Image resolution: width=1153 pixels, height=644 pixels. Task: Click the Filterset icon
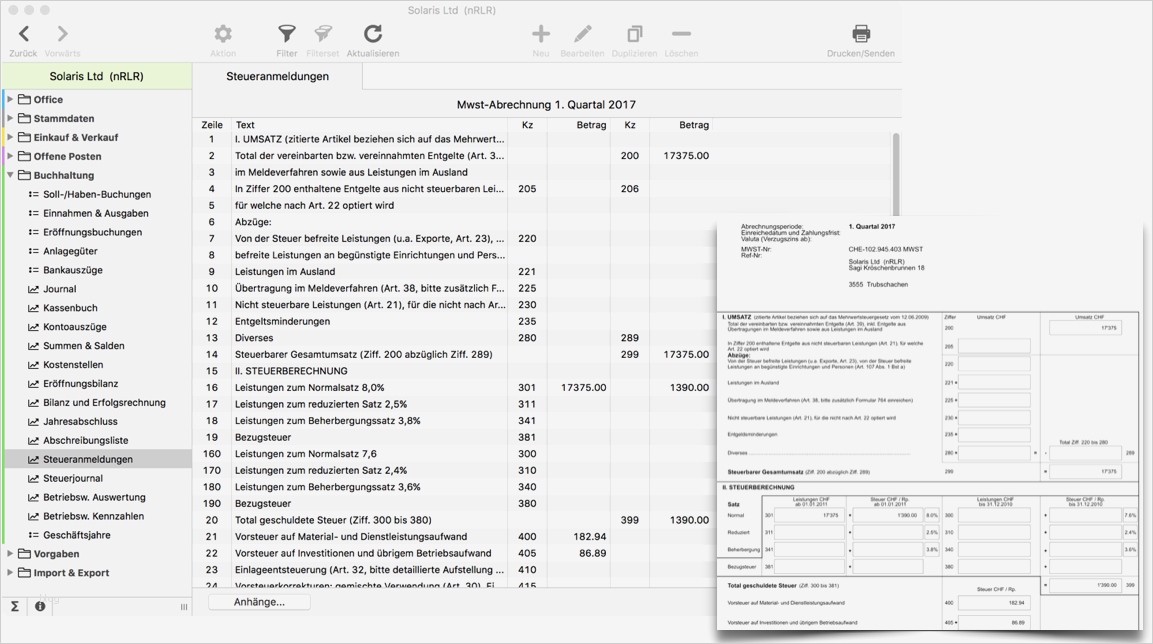pos(323,34)
